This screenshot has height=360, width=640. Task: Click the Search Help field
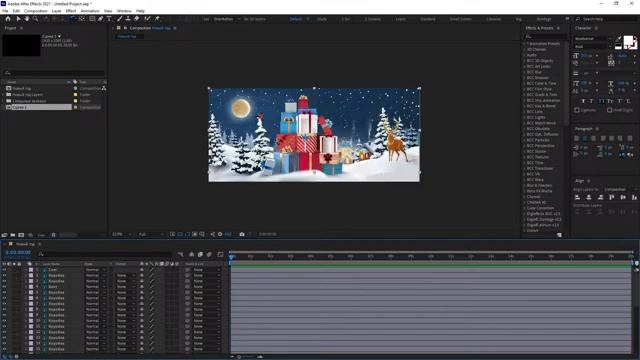(607, 19)
